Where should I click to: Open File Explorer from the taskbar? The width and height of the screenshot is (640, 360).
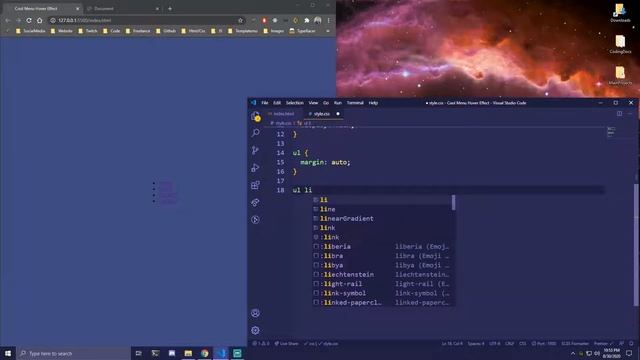coord(188,353)
